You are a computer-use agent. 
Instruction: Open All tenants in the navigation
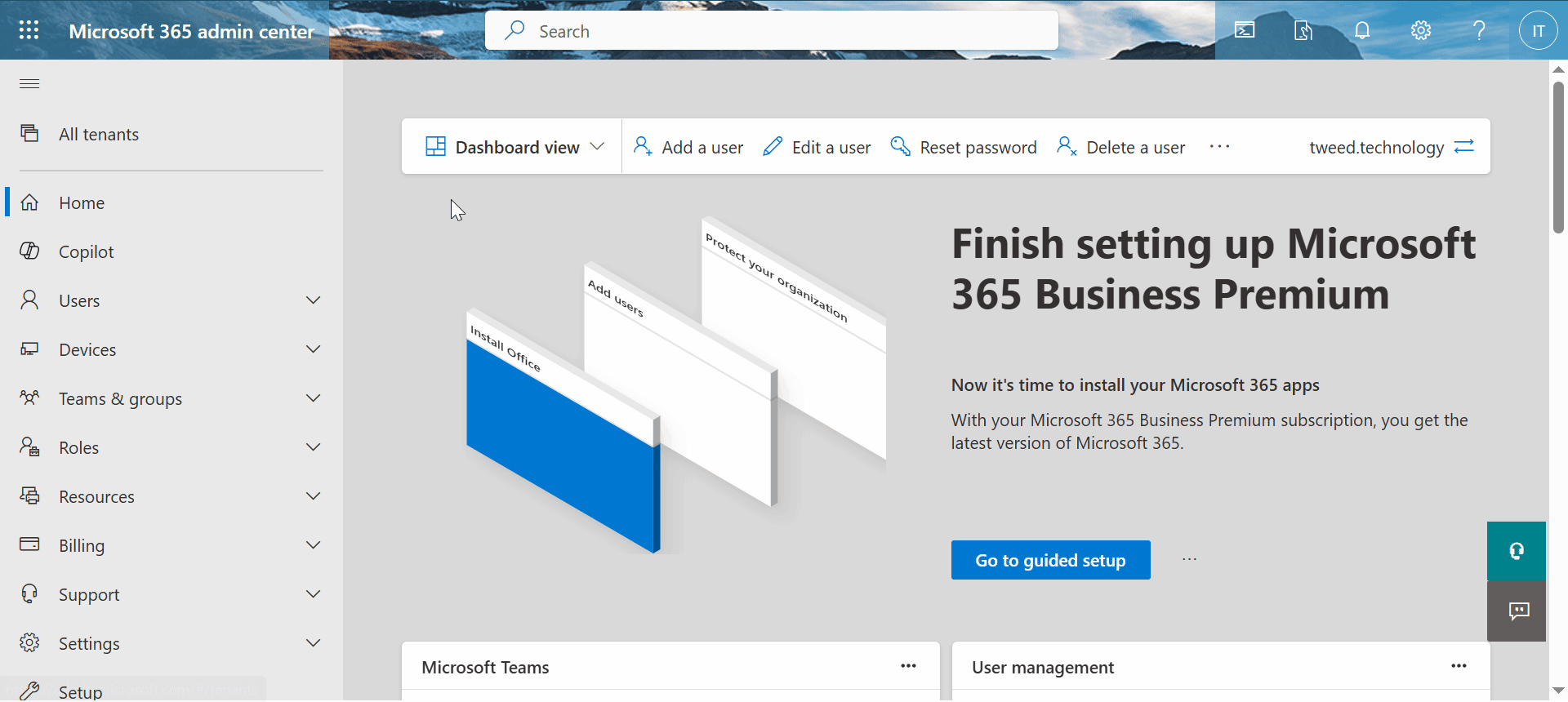click(x=171, y=134)
